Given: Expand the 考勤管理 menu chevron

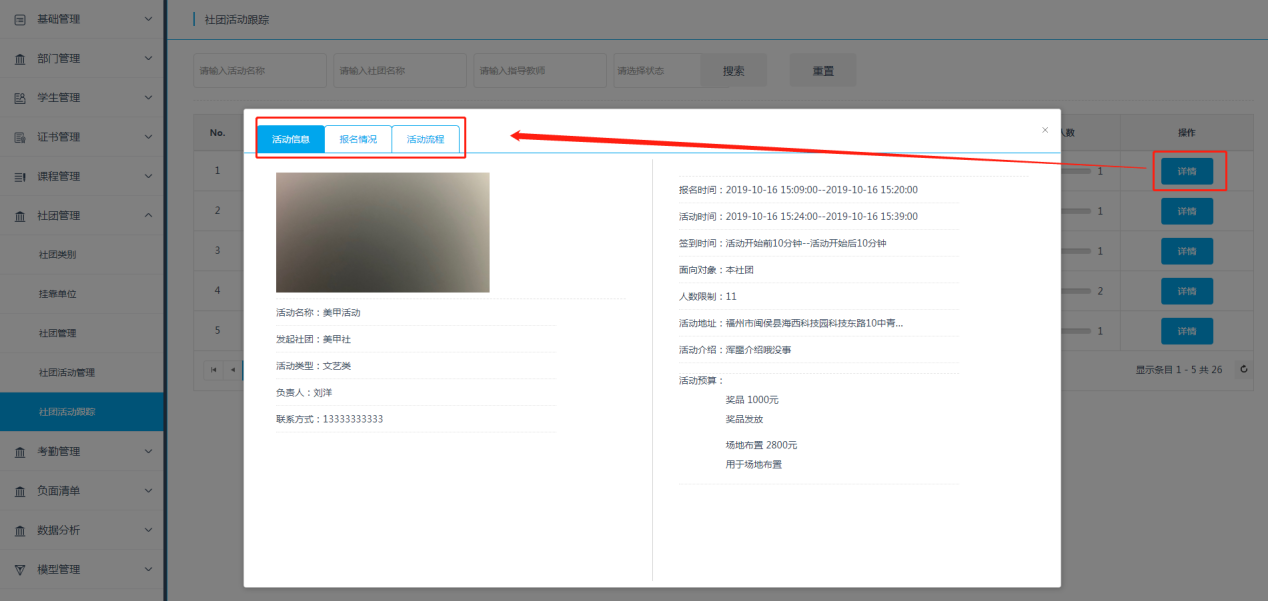Looking at the screenshot, I should pyautogui.click(x=148, y=452).
